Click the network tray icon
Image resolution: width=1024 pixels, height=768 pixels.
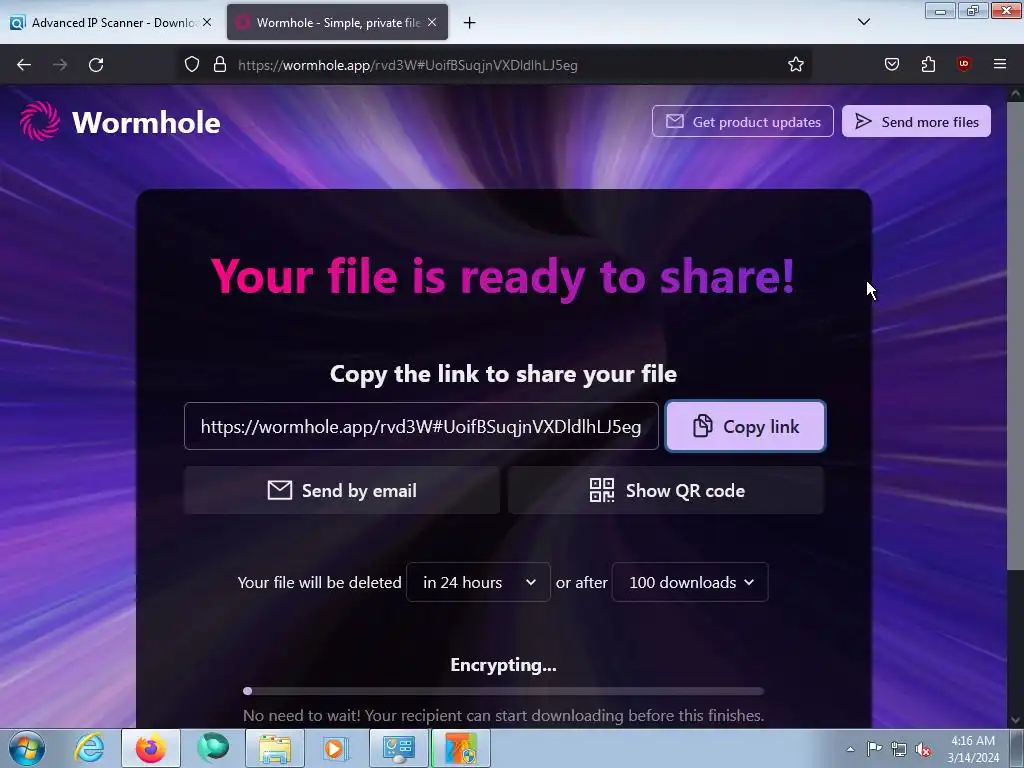pos(899,749)
